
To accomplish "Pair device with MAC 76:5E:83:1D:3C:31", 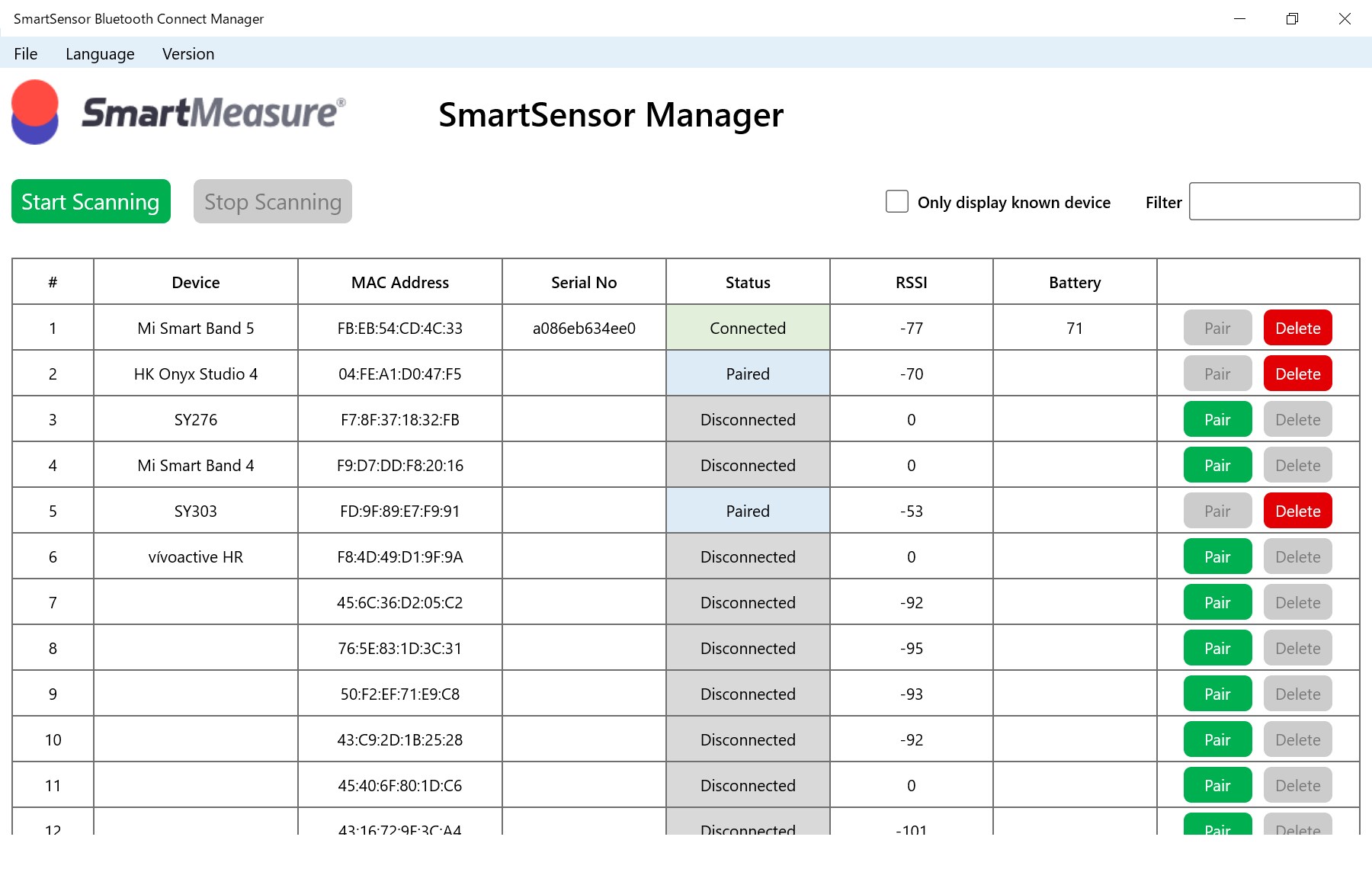I will point(1217,648).
